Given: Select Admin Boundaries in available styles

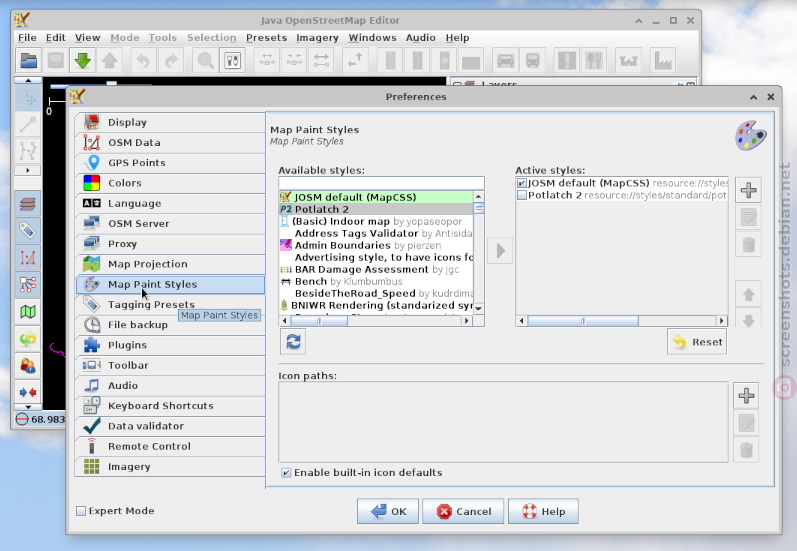Looking at the screenshot, I should (x=376, y=246).
